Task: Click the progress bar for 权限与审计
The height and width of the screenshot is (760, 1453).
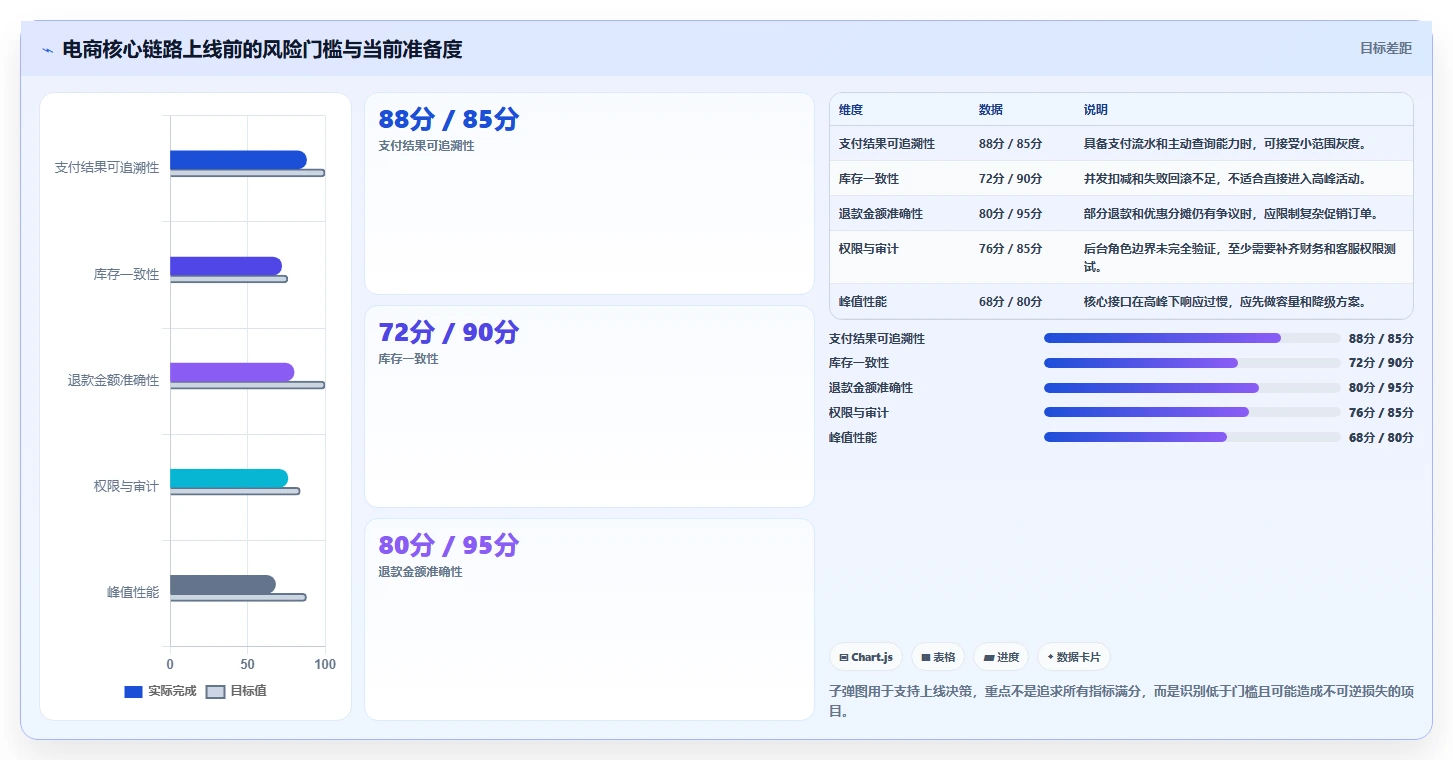Action: tap(1192, 412)
